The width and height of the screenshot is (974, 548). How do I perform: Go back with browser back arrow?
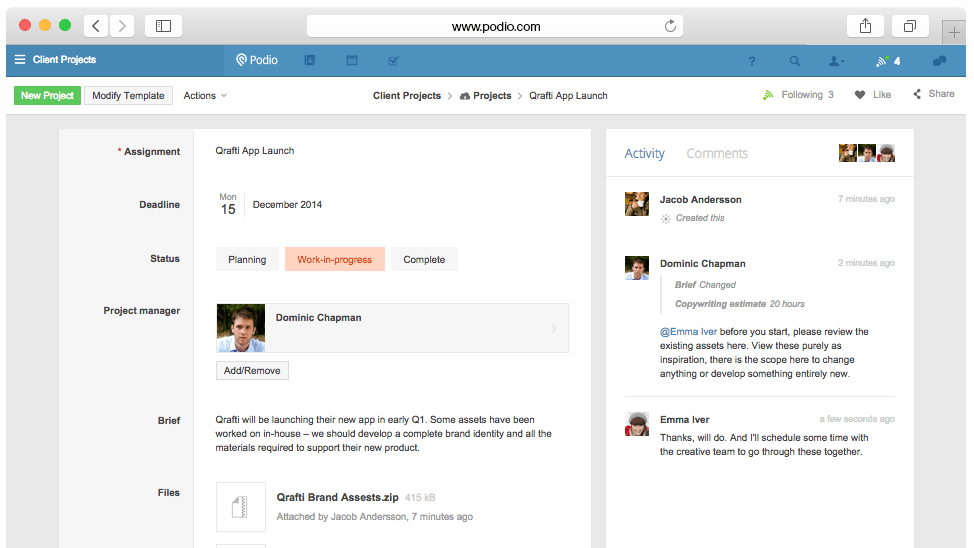tap(96, 26)
